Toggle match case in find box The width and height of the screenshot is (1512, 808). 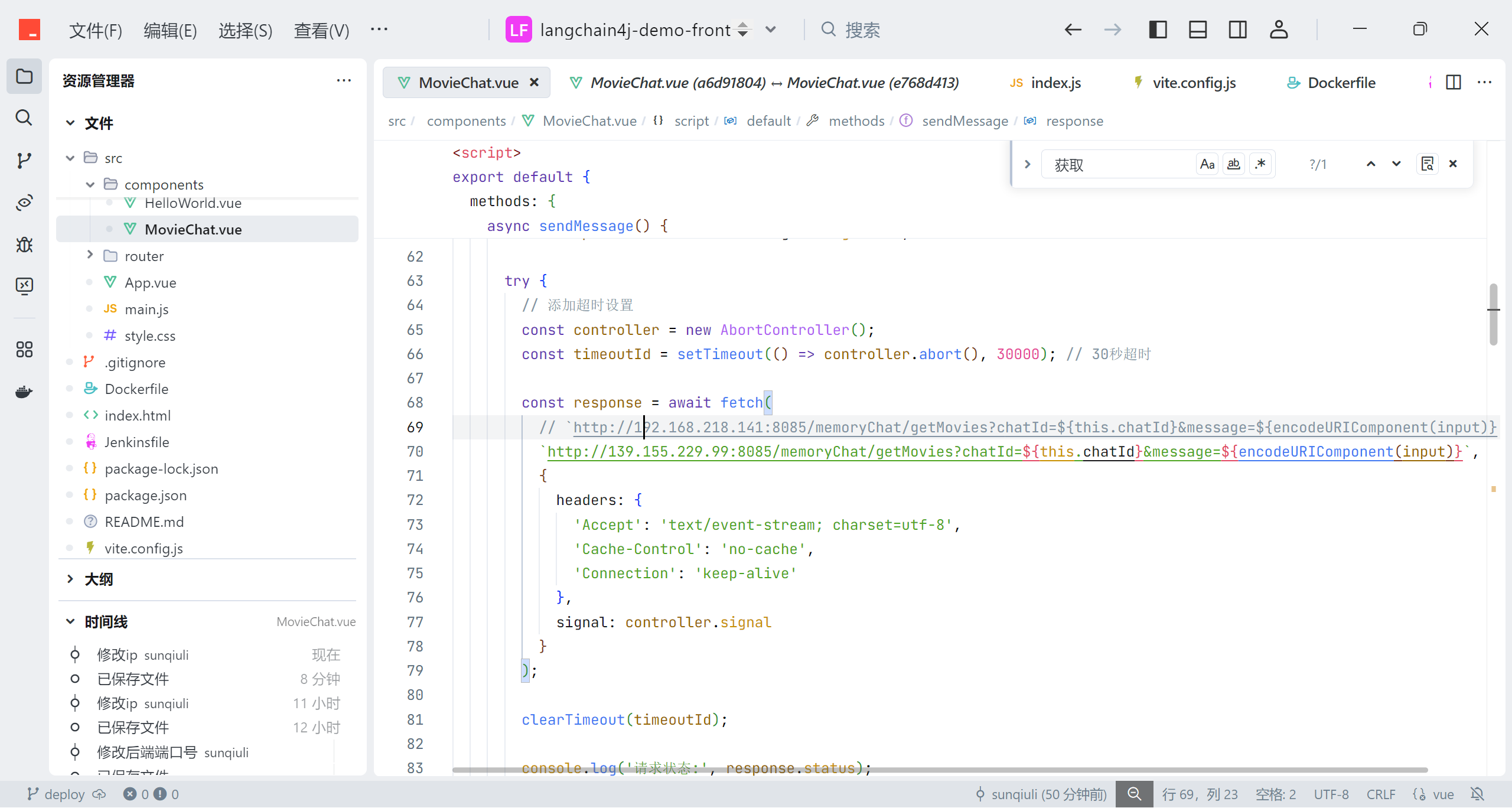coord(1207,164)
